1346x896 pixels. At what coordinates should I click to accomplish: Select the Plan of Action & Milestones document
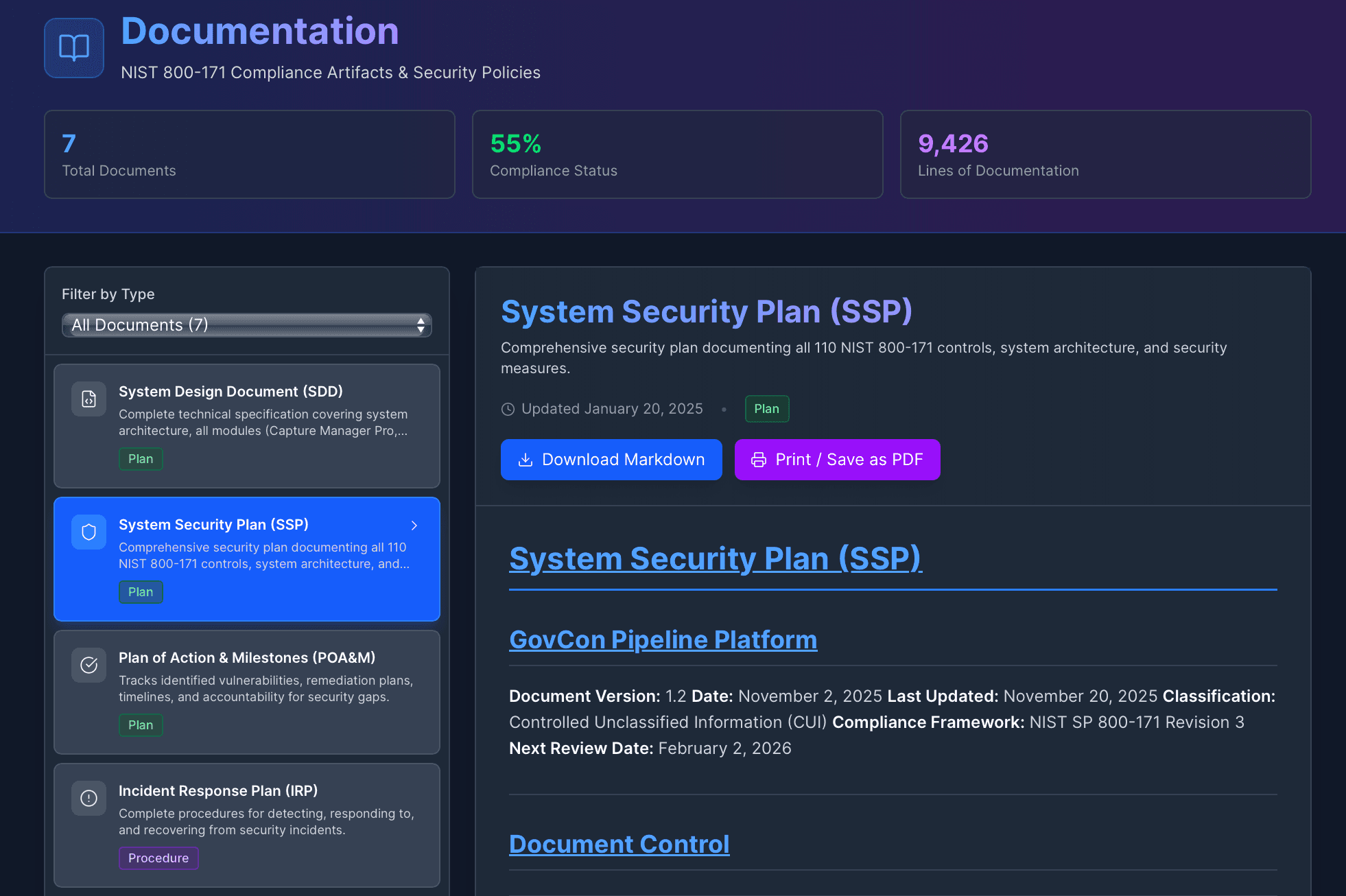pyautogui.click(x=247, y=691)
